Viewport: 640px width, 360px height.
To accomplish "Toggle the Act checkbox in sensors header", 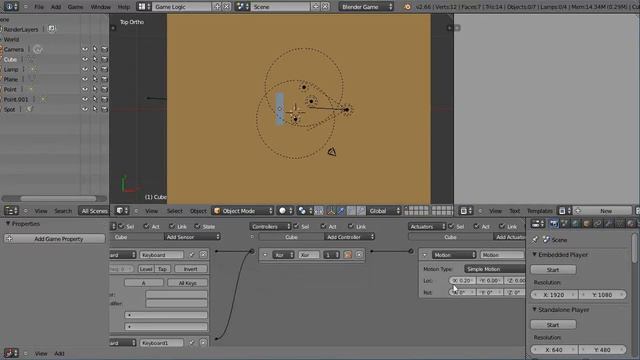I will [146, 226].
